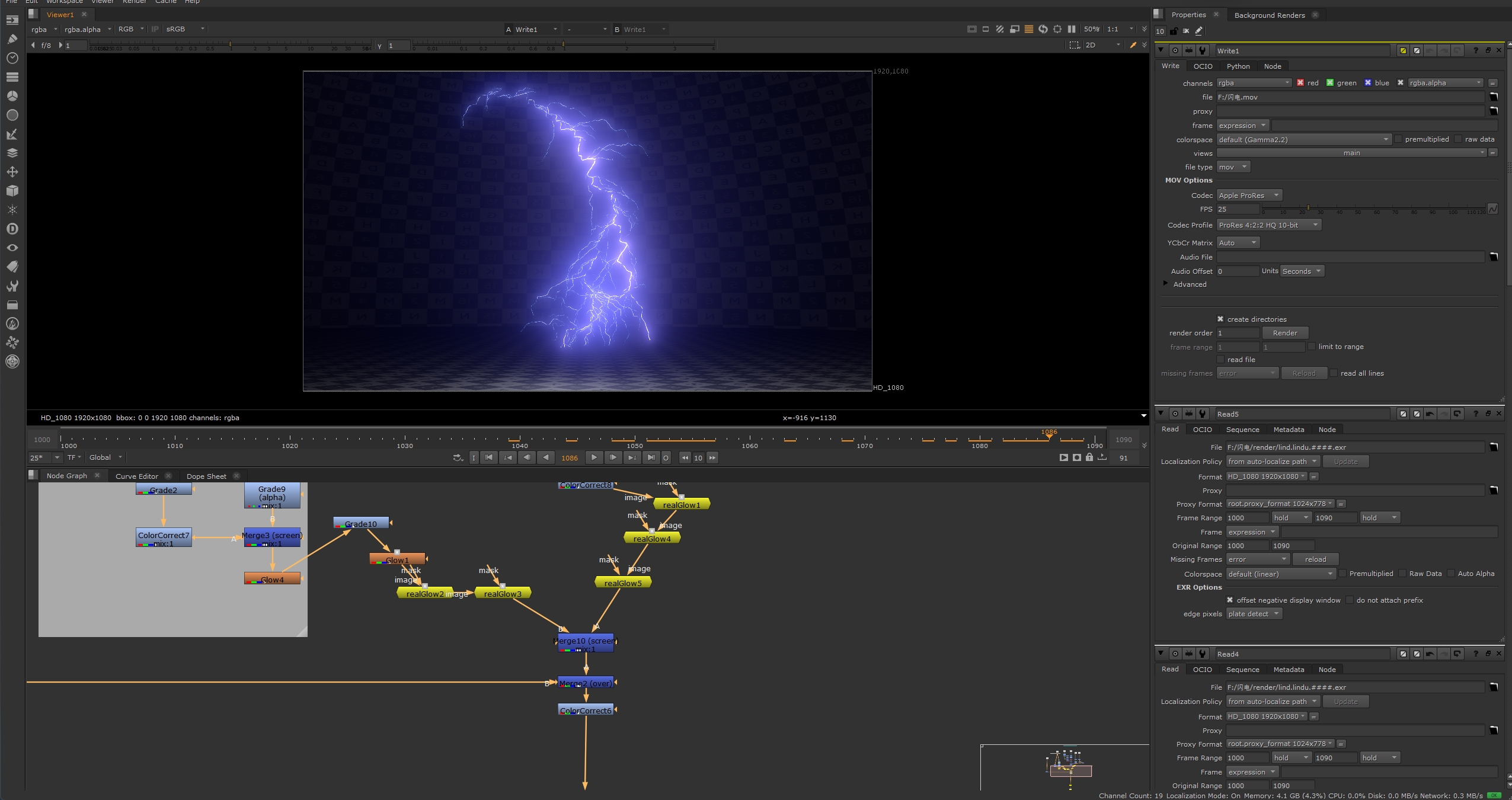This screenshot has height=800, width=1512.
Task: Select the ColorCorrect6 node
Action: 586,710
